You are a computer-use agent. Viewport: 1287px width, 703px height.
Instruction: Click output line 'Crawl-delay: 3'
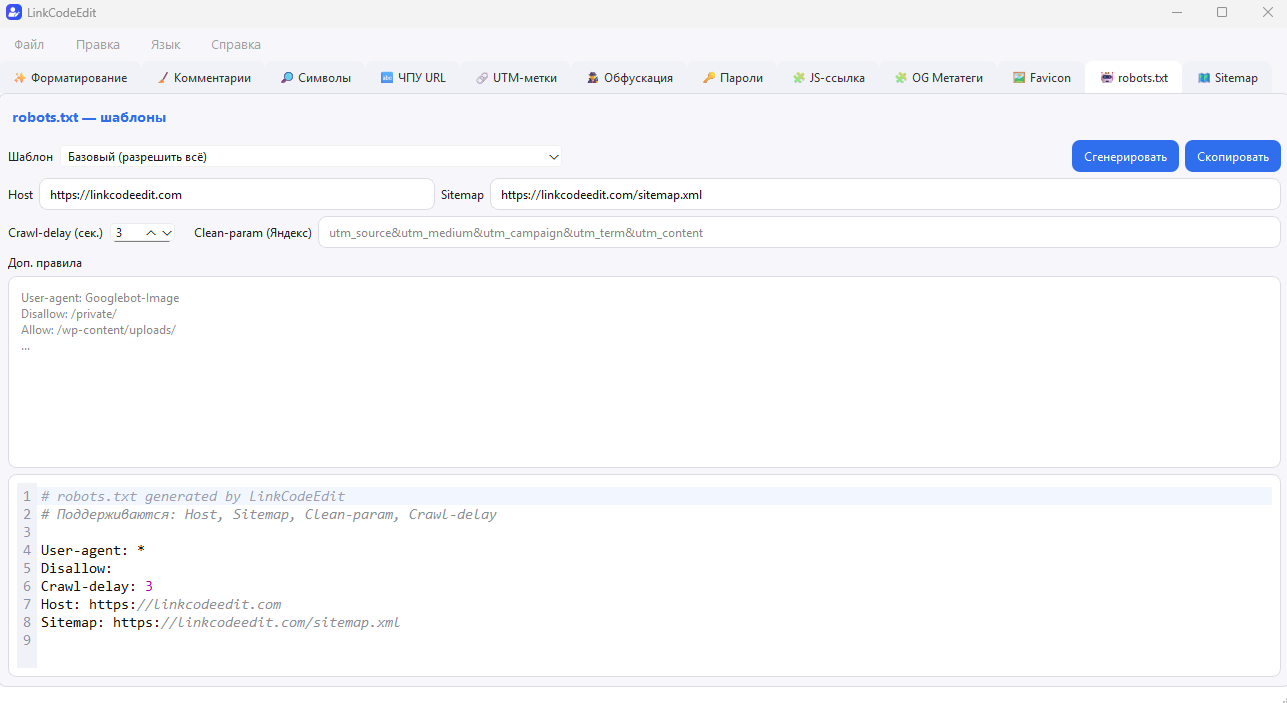coord(97,586)
